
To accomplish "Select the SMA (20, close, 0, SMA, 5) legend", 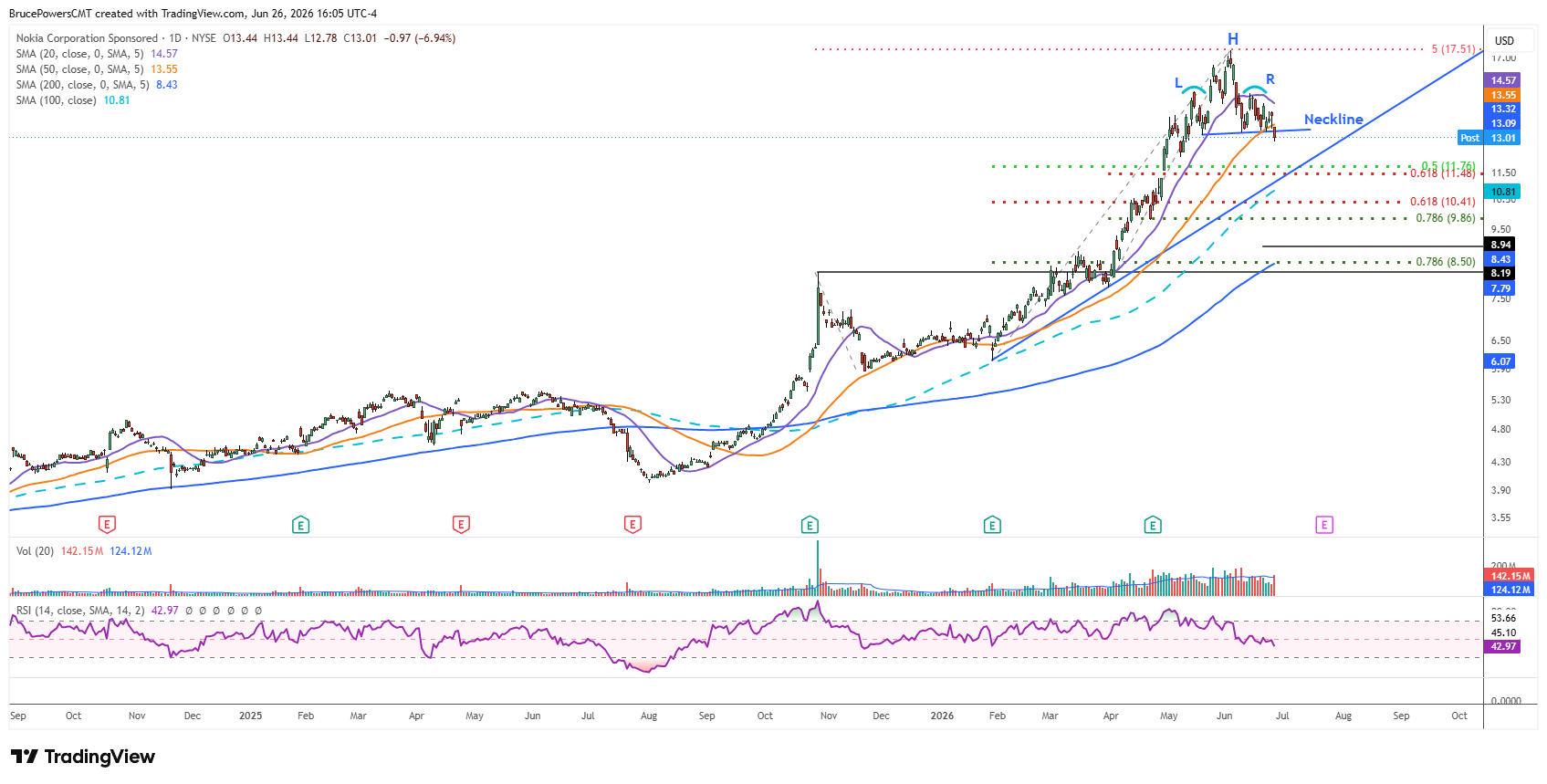I will click(x=79, y=54).
